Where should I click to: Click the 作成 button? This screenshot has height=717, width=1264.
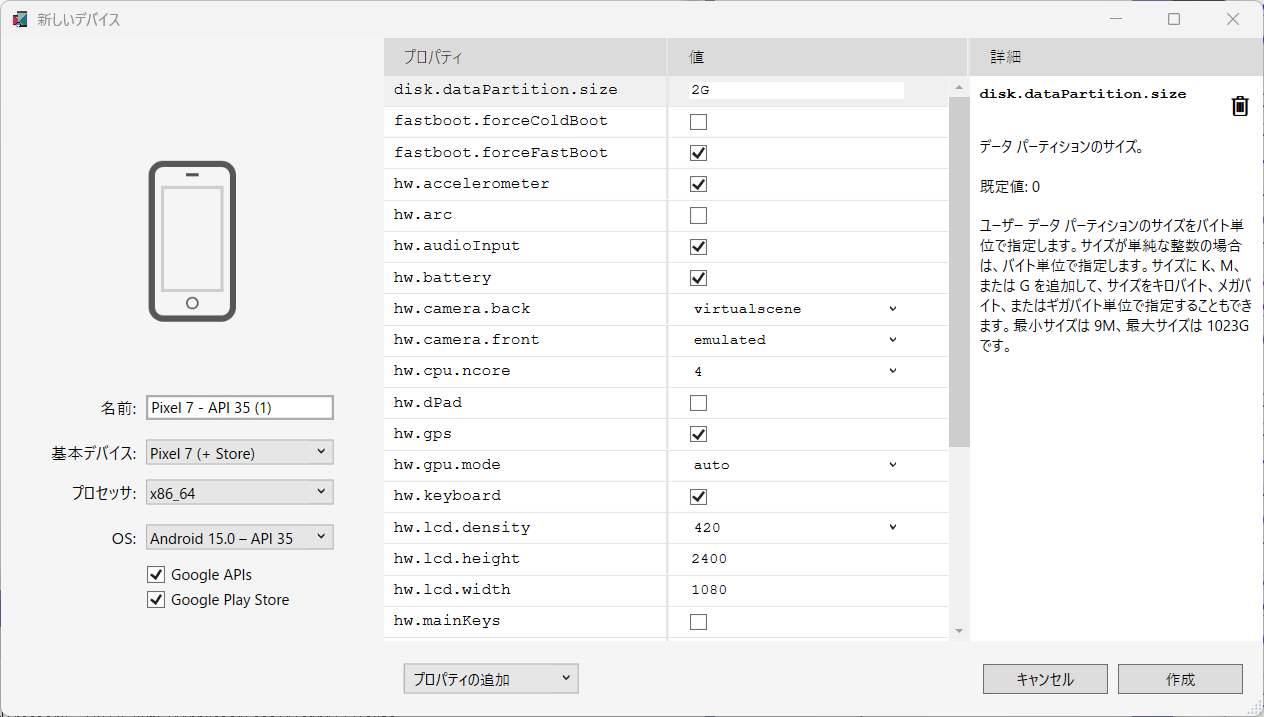tap(1180, 679)
